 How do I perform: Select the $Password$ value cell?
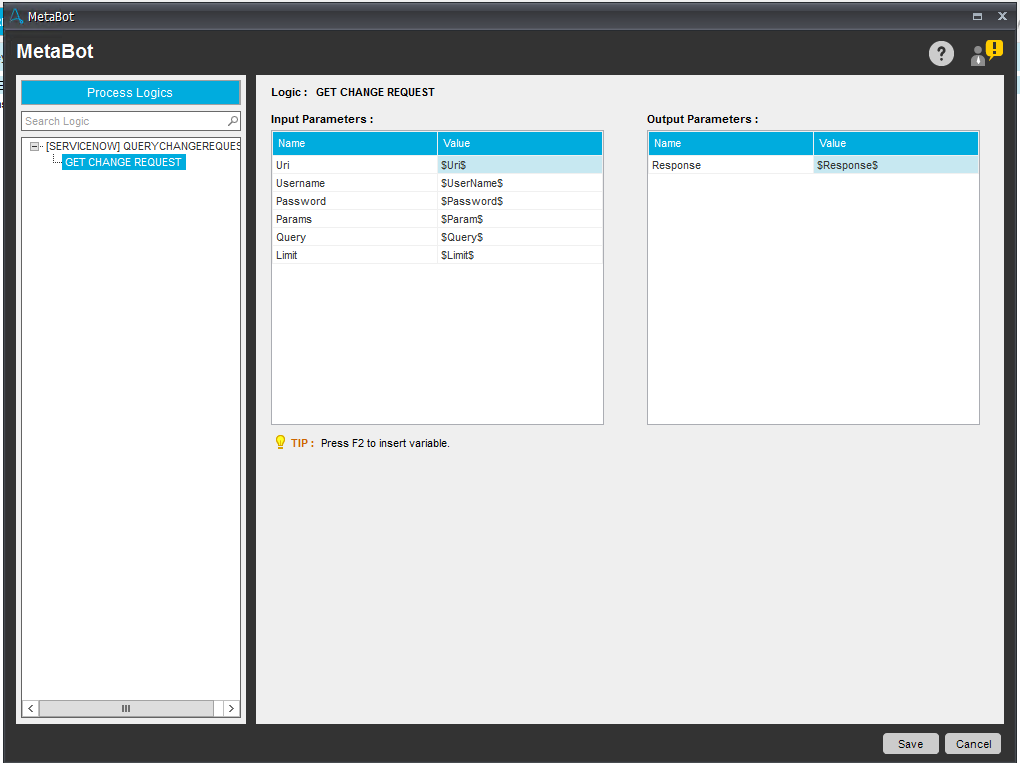tap(519, 201)
